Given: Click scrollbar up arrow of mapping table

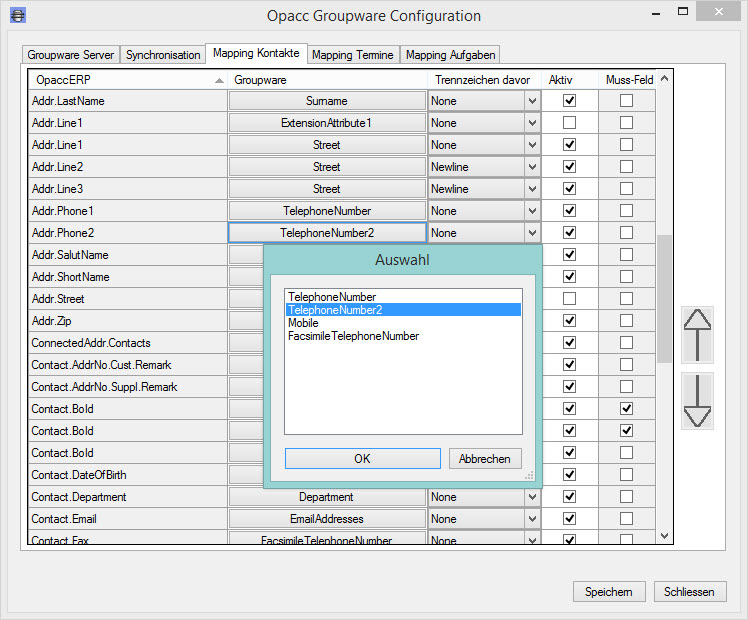Looking at the screenshot, I should [x=665, y=79].
